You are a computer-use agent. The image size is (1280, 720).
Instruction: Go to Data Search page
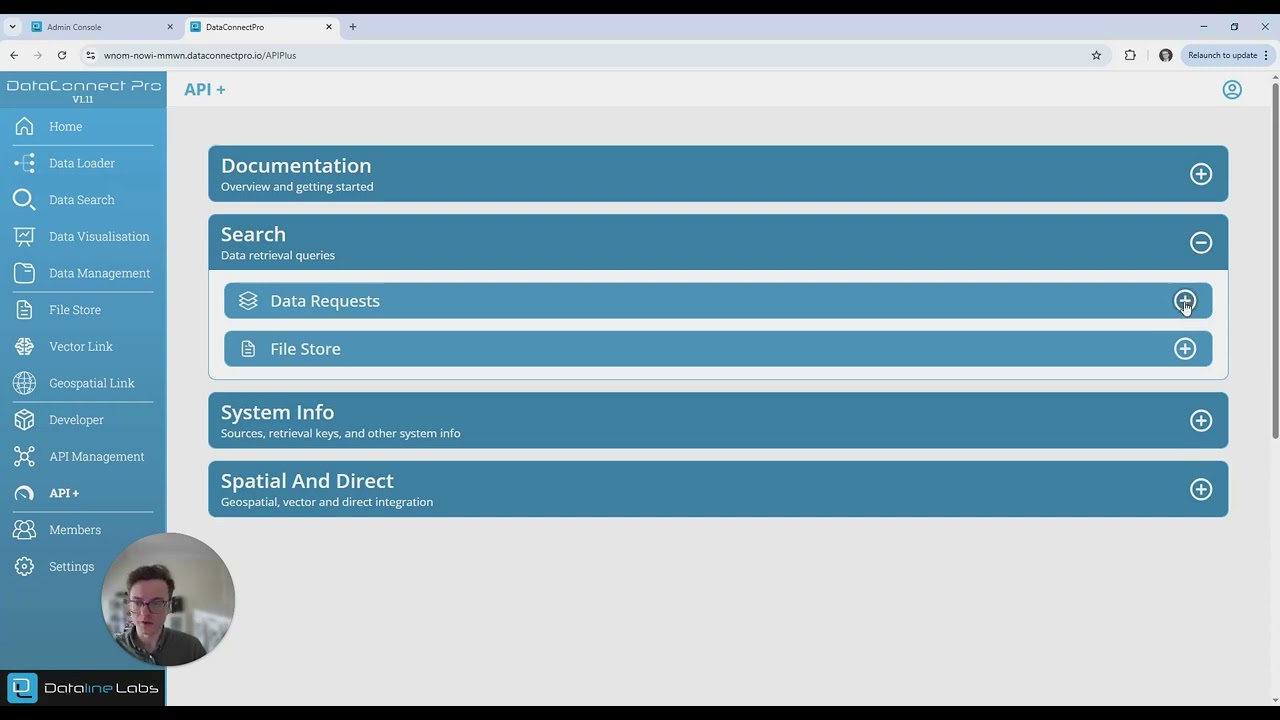point(82,200)
